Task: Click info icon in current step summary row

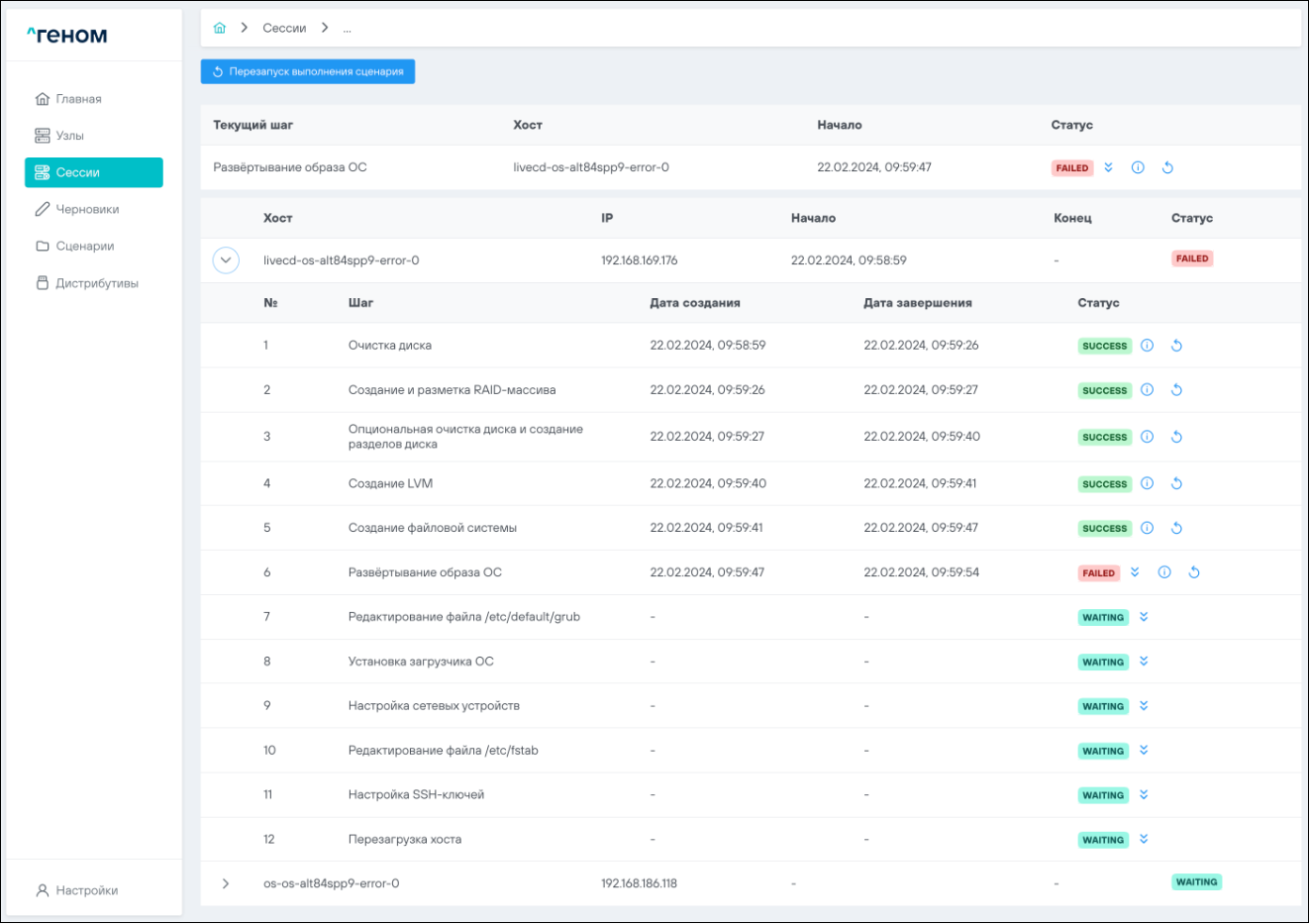Action: (1138, 167)
